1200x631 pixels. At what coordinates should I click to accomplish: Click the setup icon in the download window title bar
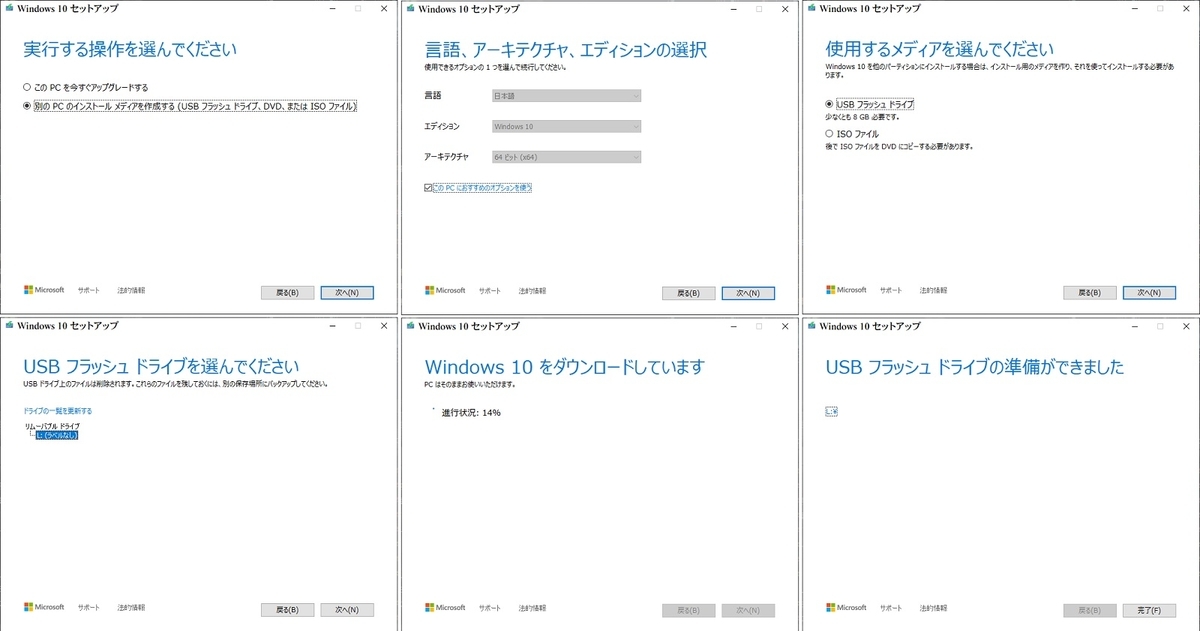click(x=410, y=326)
